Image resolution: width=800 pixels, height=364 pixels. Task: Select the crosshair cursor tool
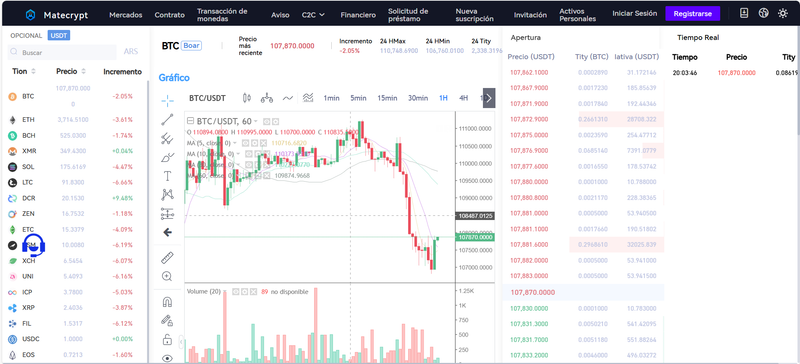[x=167, y=101]
